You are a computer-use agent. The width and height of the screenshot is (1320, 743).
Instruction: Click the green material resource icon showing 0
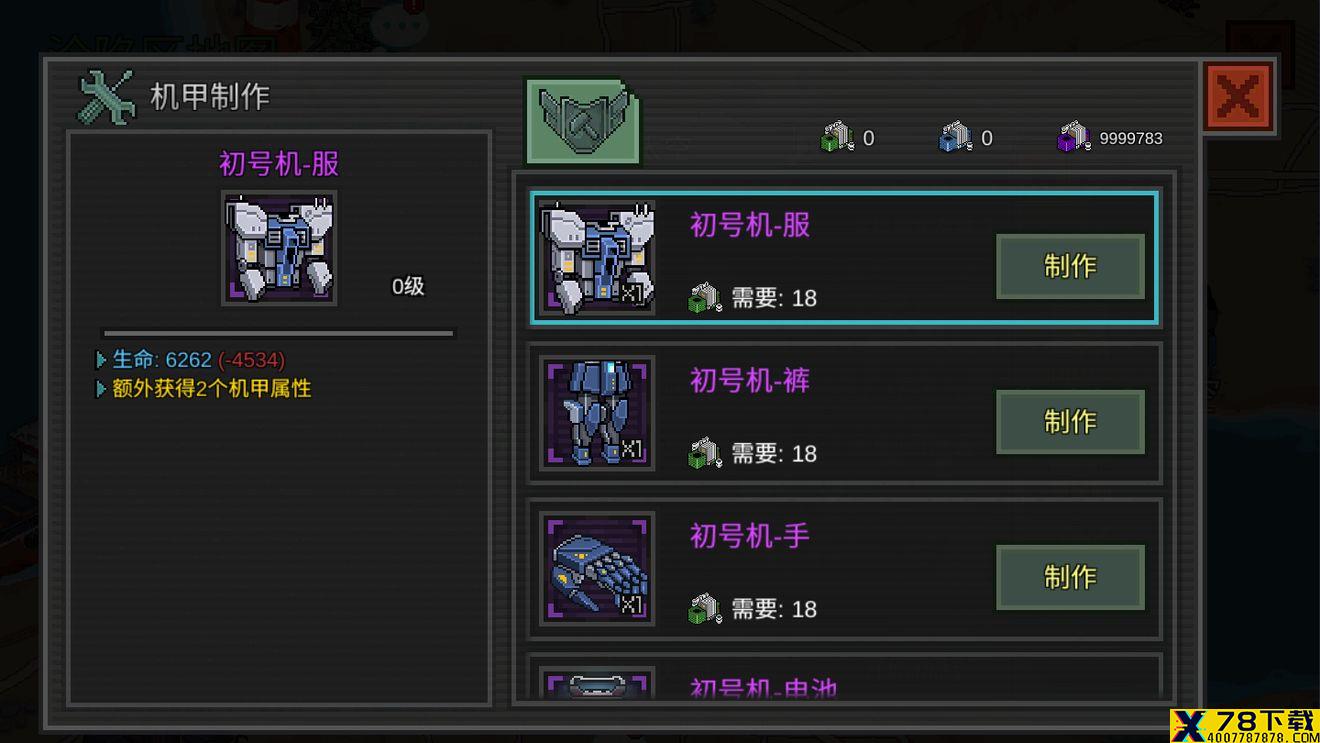coord(836,137)
